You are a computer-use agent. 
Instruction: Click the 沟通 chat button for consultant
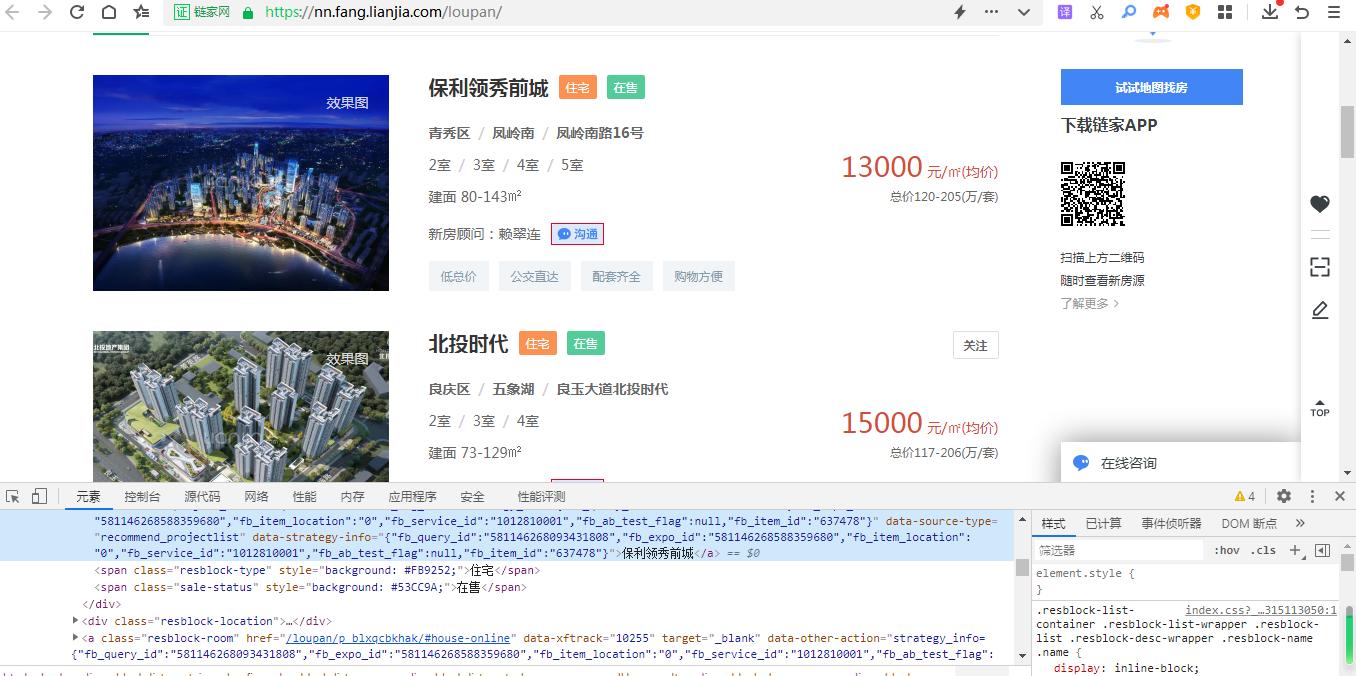pos(577,234)
